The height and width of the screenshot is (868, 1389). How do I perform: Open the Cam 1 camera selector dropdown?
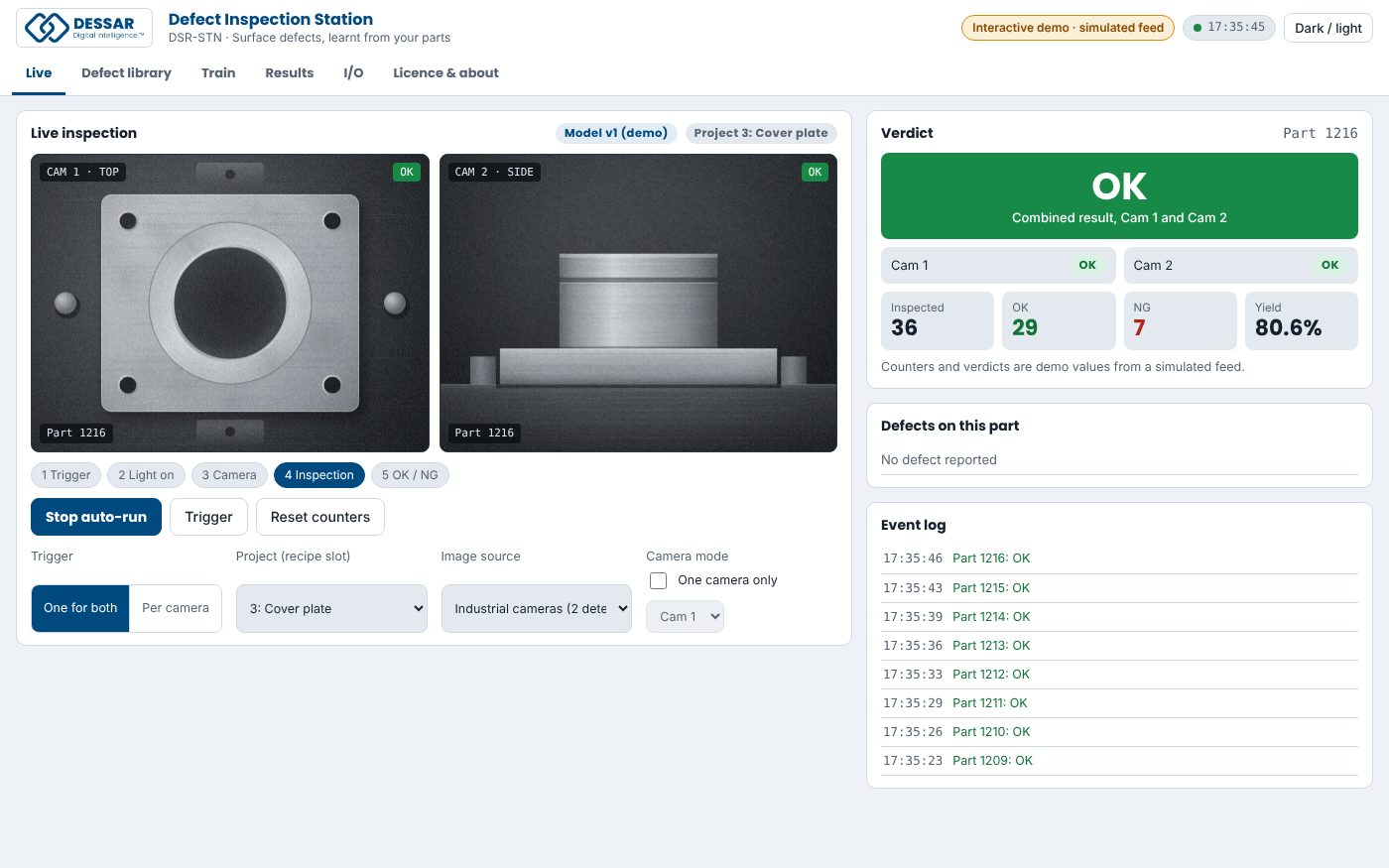pos(685,616)
